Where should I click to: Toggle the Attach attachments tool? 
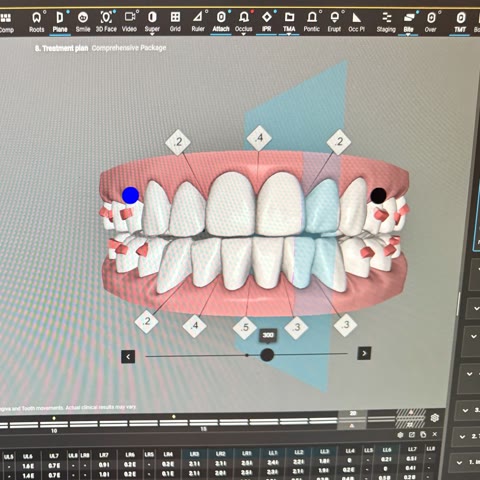coord(221,22)
